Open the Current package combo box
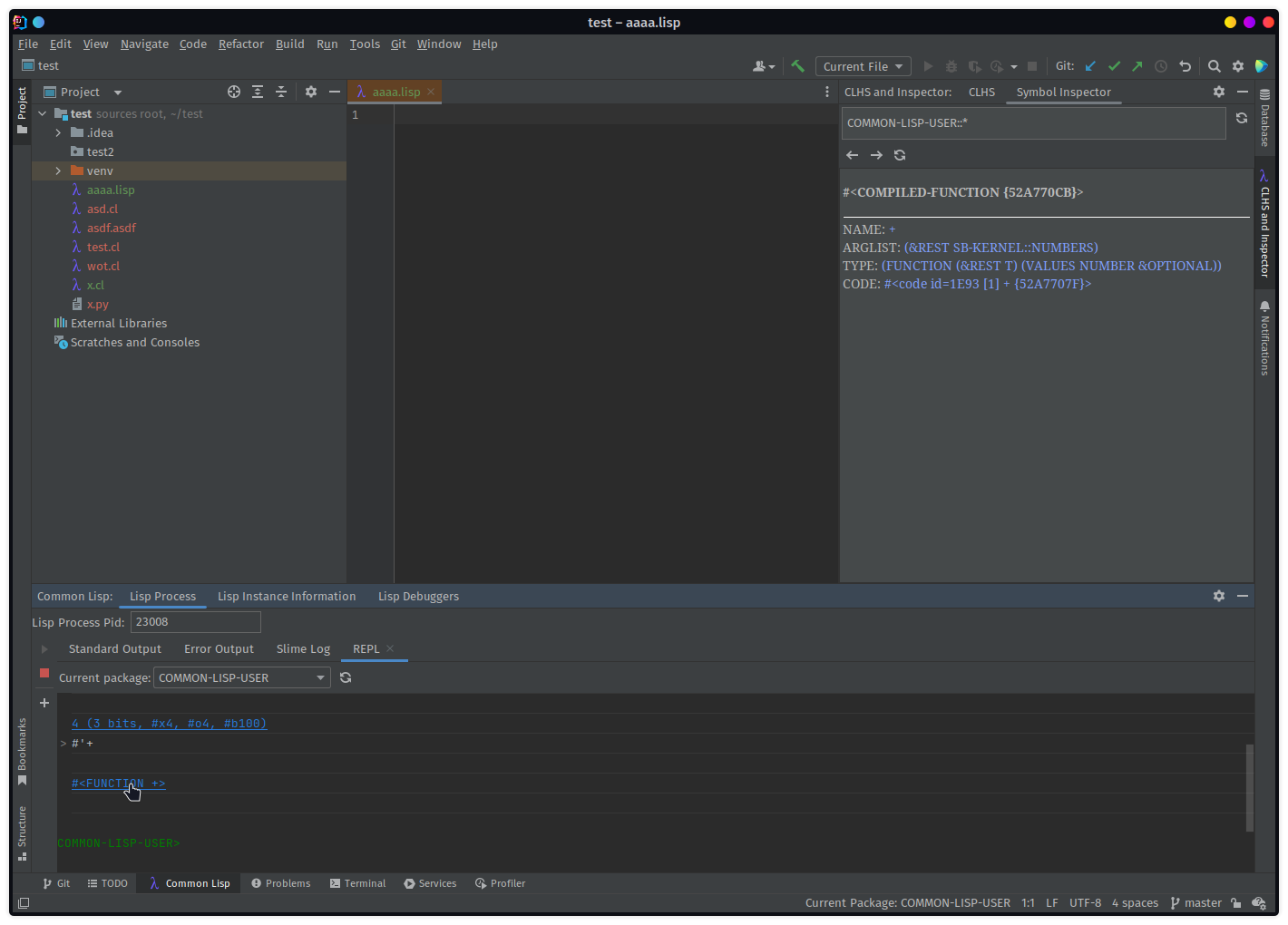This screenshot has width=1288, height=925. coord(241,677)
